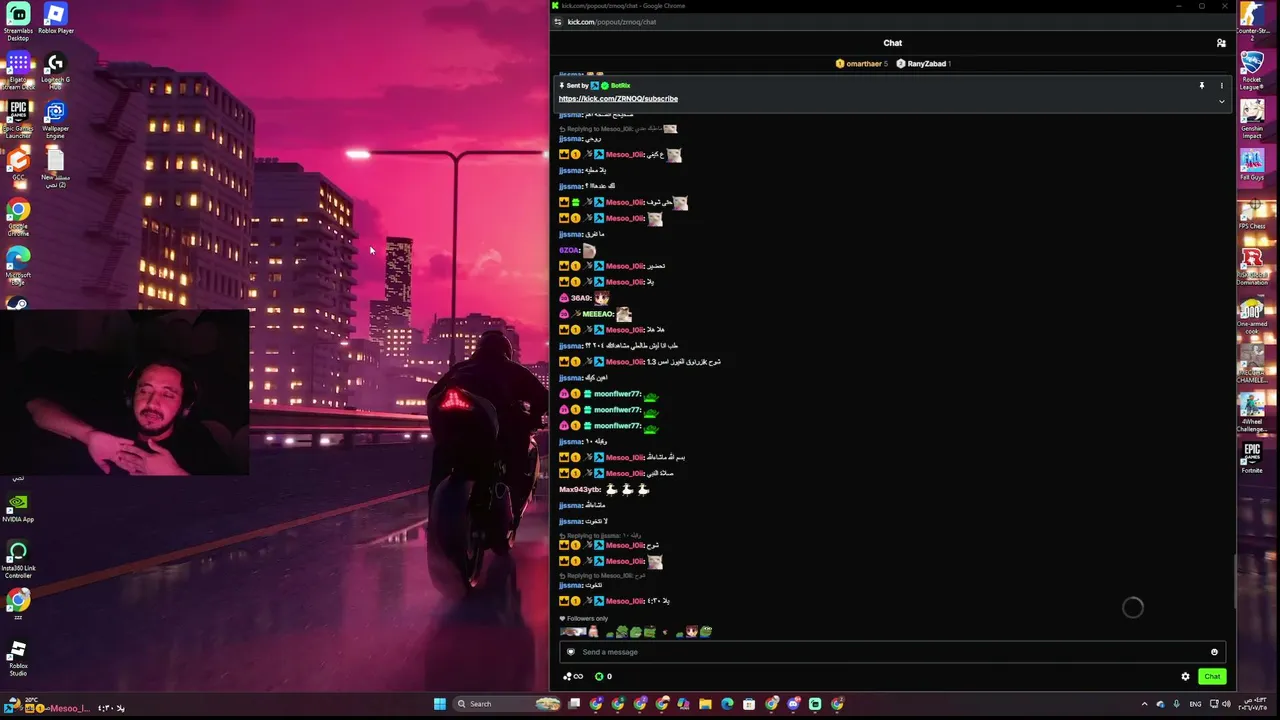
Task: Switch ENG input language in tray
Action: pos(1195,704)
